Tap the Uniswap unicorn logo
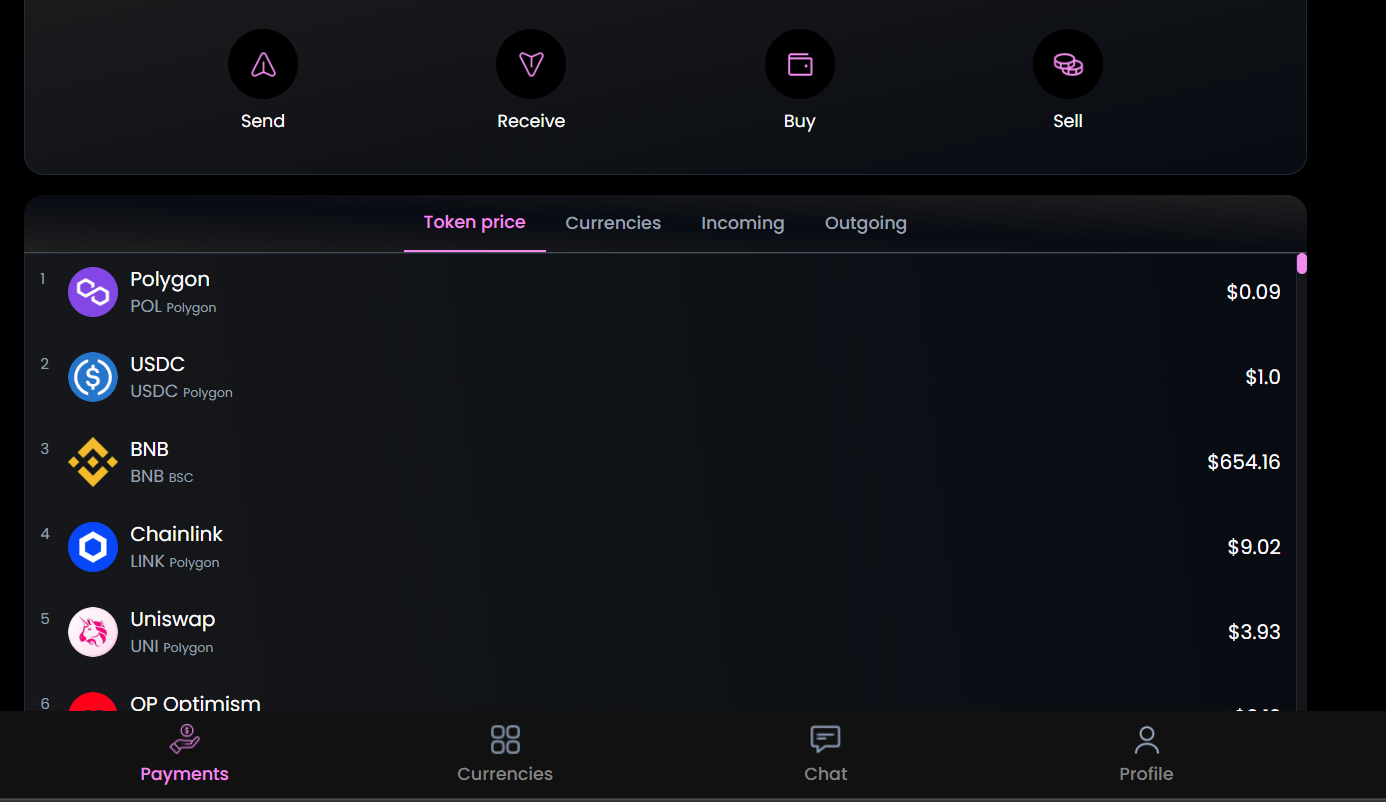This screenshot has width=1386, height=802. point(93,632)
